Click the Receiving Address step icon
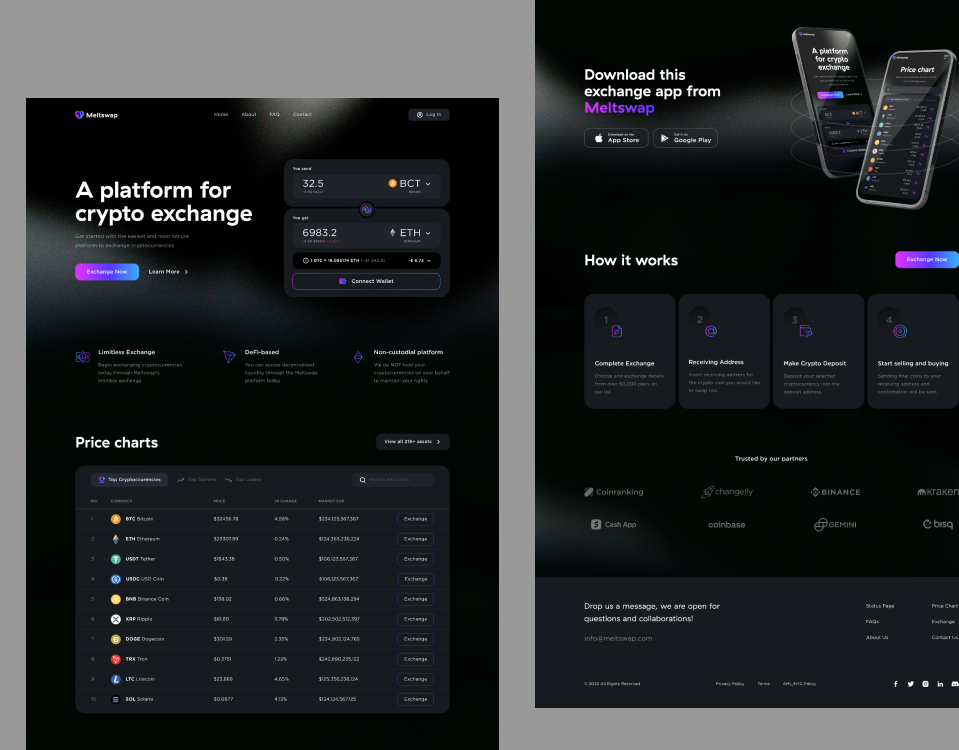 pos(711,332)
